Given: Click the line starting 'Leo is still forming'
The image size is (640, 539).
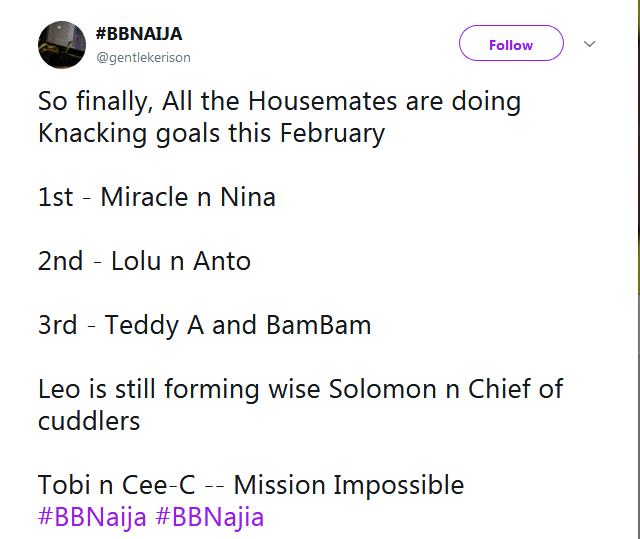Looking at the screenshot, I should 300,389.
